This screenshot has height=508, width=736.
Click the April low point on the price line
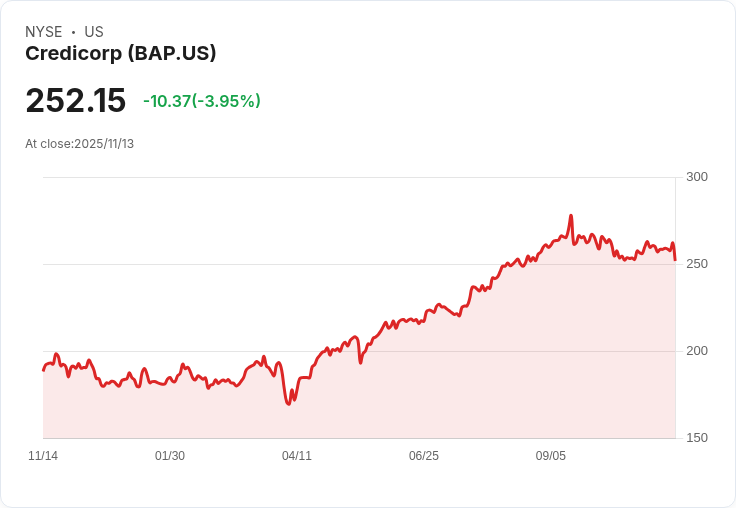coord(288,404)
